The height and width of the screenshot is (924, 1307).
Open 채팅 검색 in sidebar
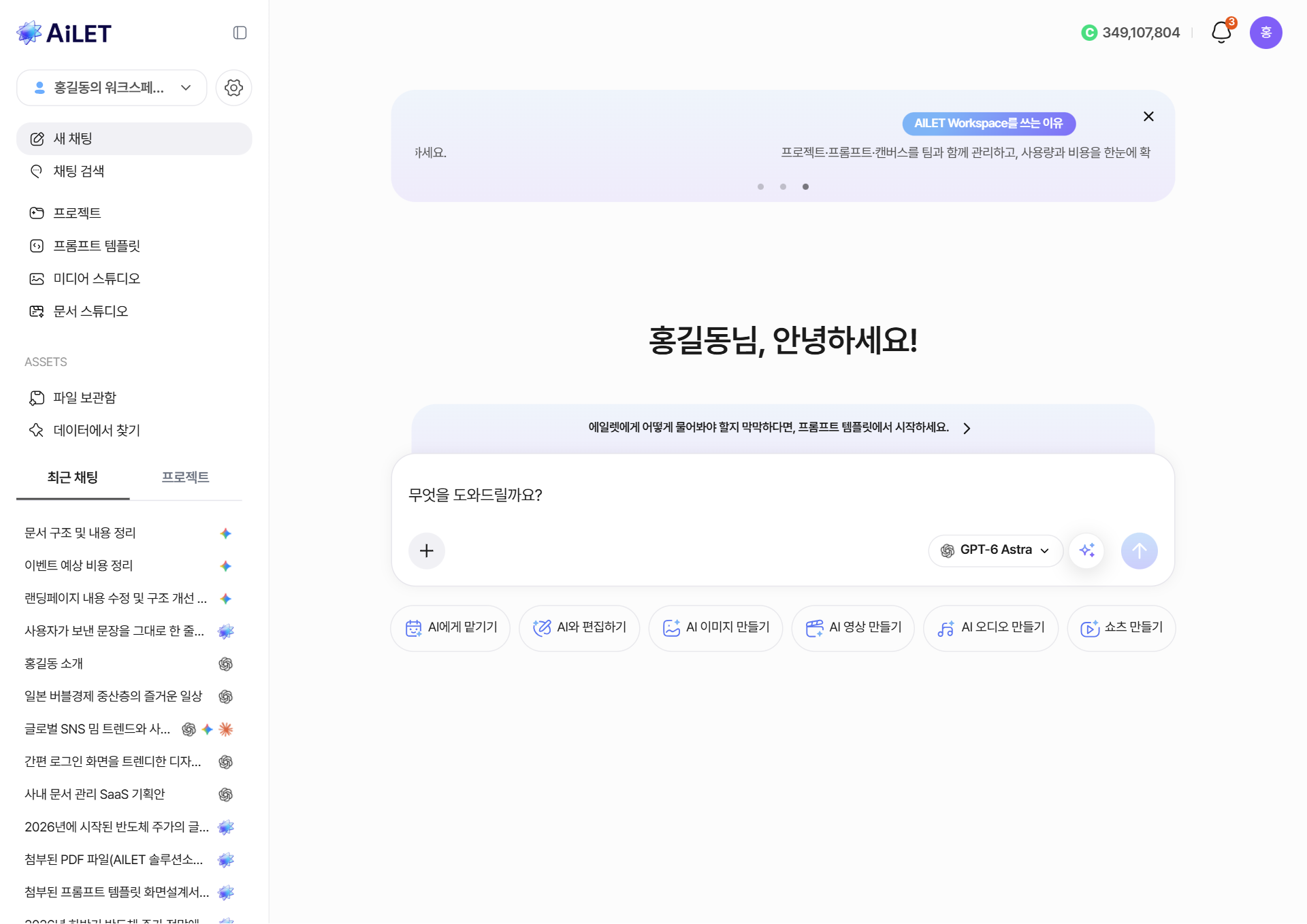pyautogui.click(x=134, y=171)
